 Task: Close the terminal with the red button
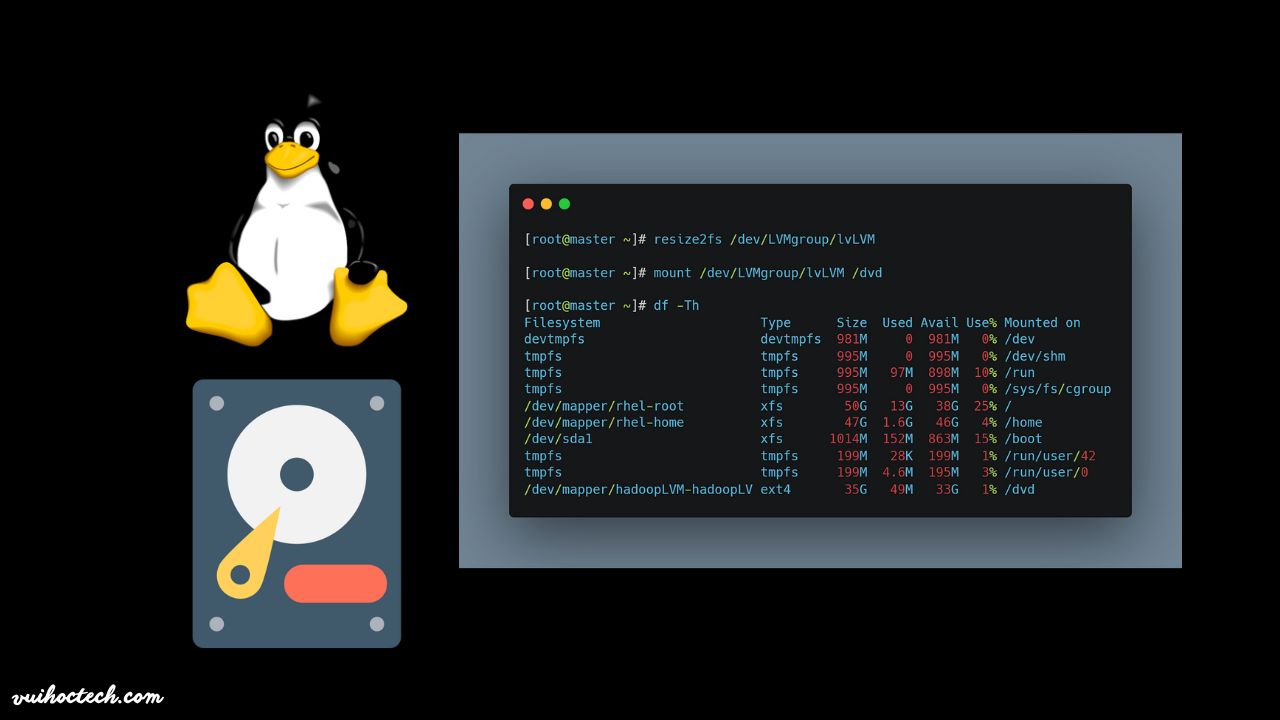click(528, 204)
